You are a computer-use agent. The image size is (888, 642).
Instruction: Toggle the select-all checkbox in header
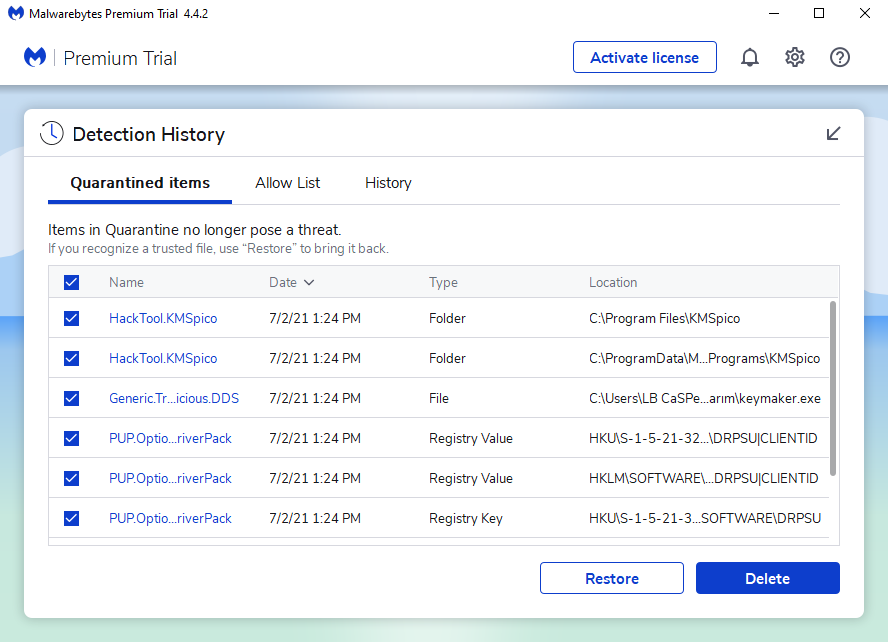coord(71,283)
